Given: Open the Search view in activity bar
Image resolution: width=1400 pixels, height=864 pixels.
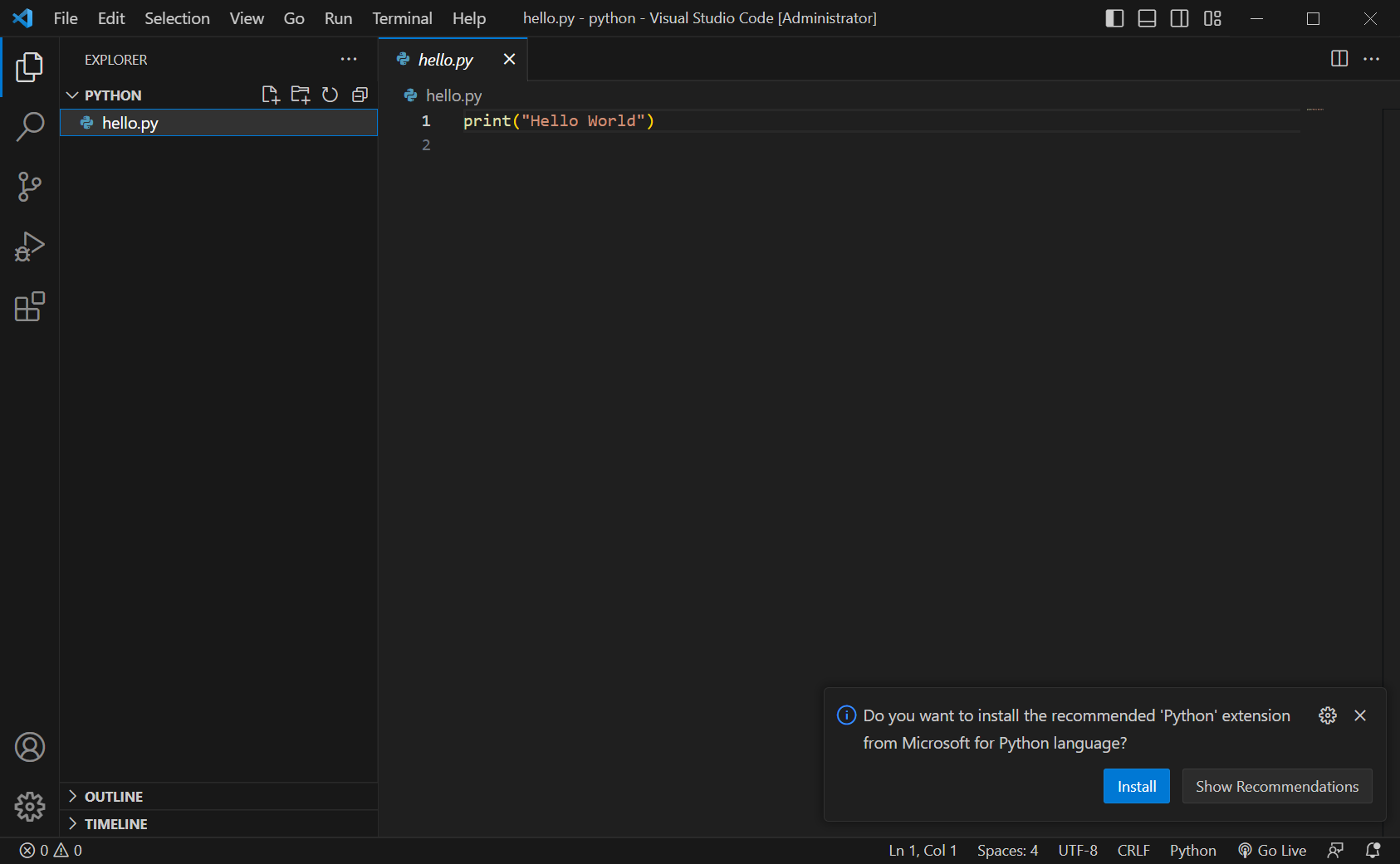Looking at the screenshot, I should [30, 127].
